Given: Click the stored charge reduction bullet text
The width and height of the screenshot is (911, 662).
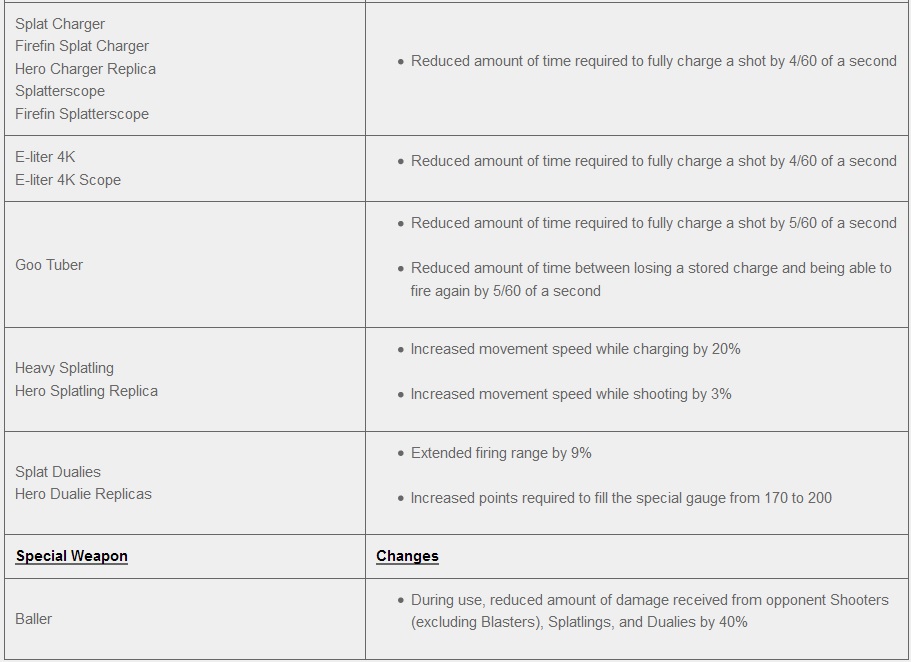Looking at the screenshot, I should coord(650,279).
